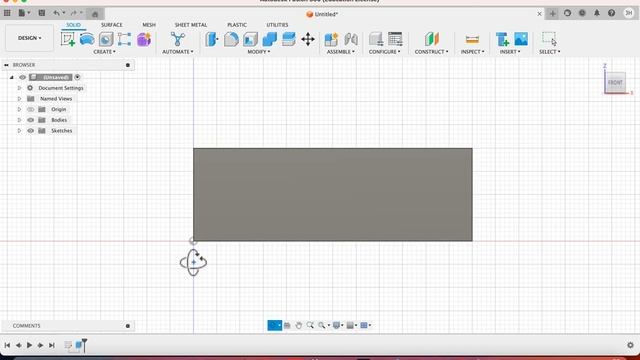Play the timeline
Viewport: 640px width, 360px height.
pos(29,345)
